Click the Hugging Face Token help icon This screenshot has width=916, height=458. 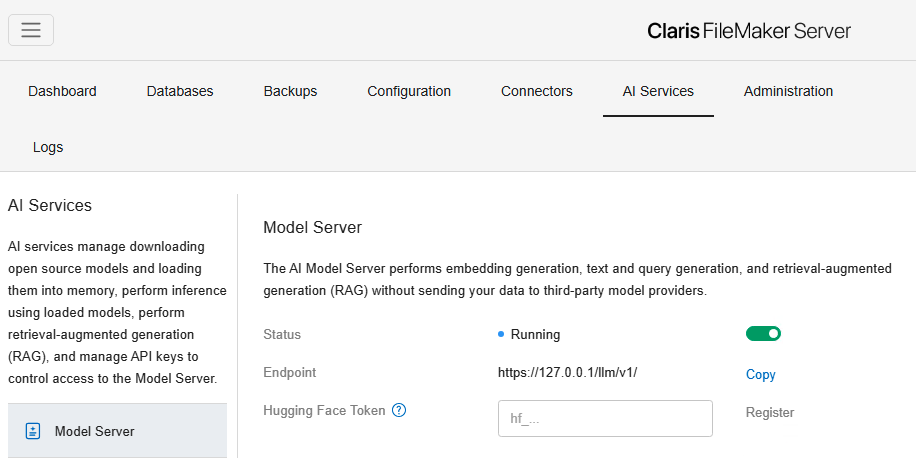coord(399,410)
